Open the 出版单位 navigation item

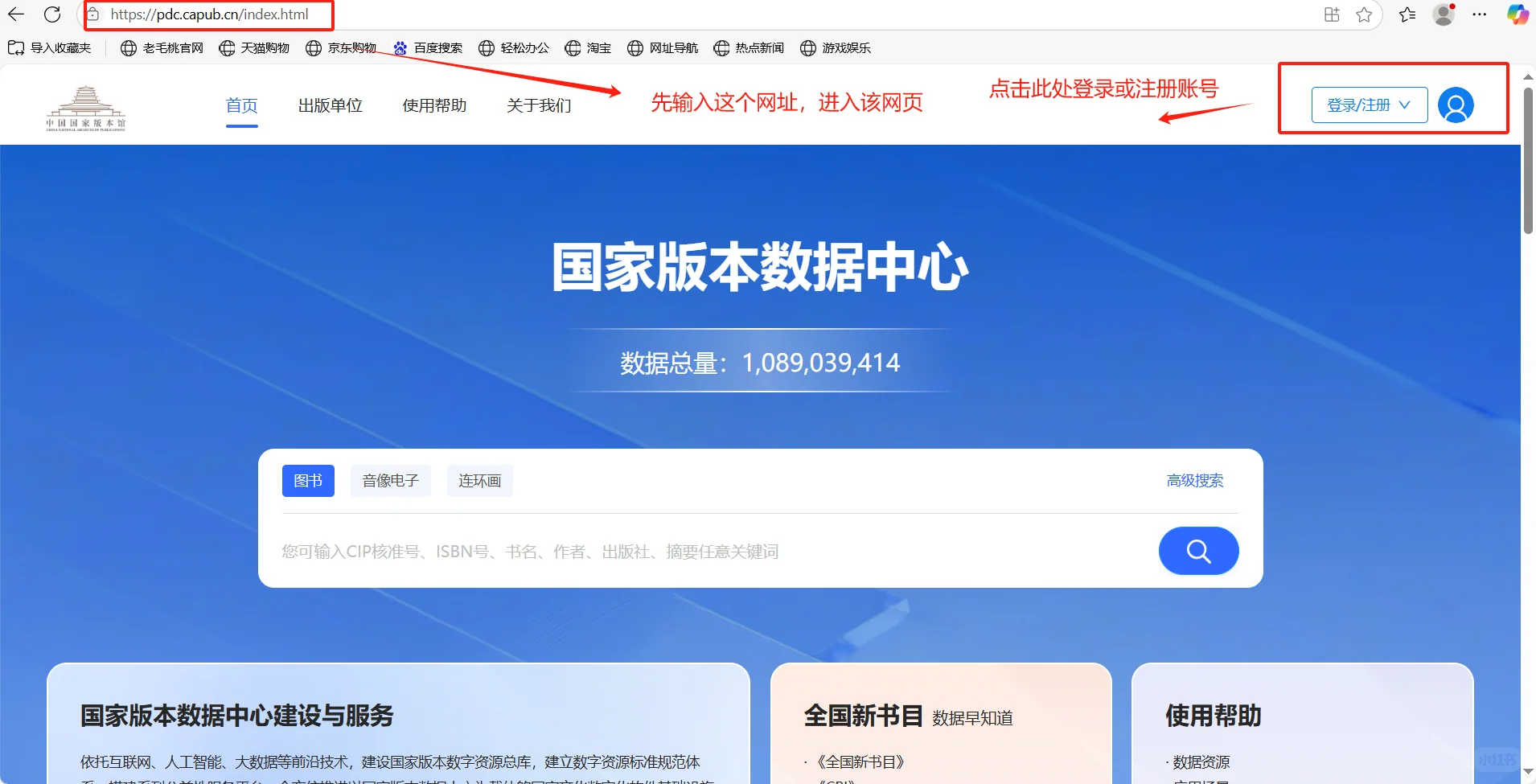pos(331,105)
